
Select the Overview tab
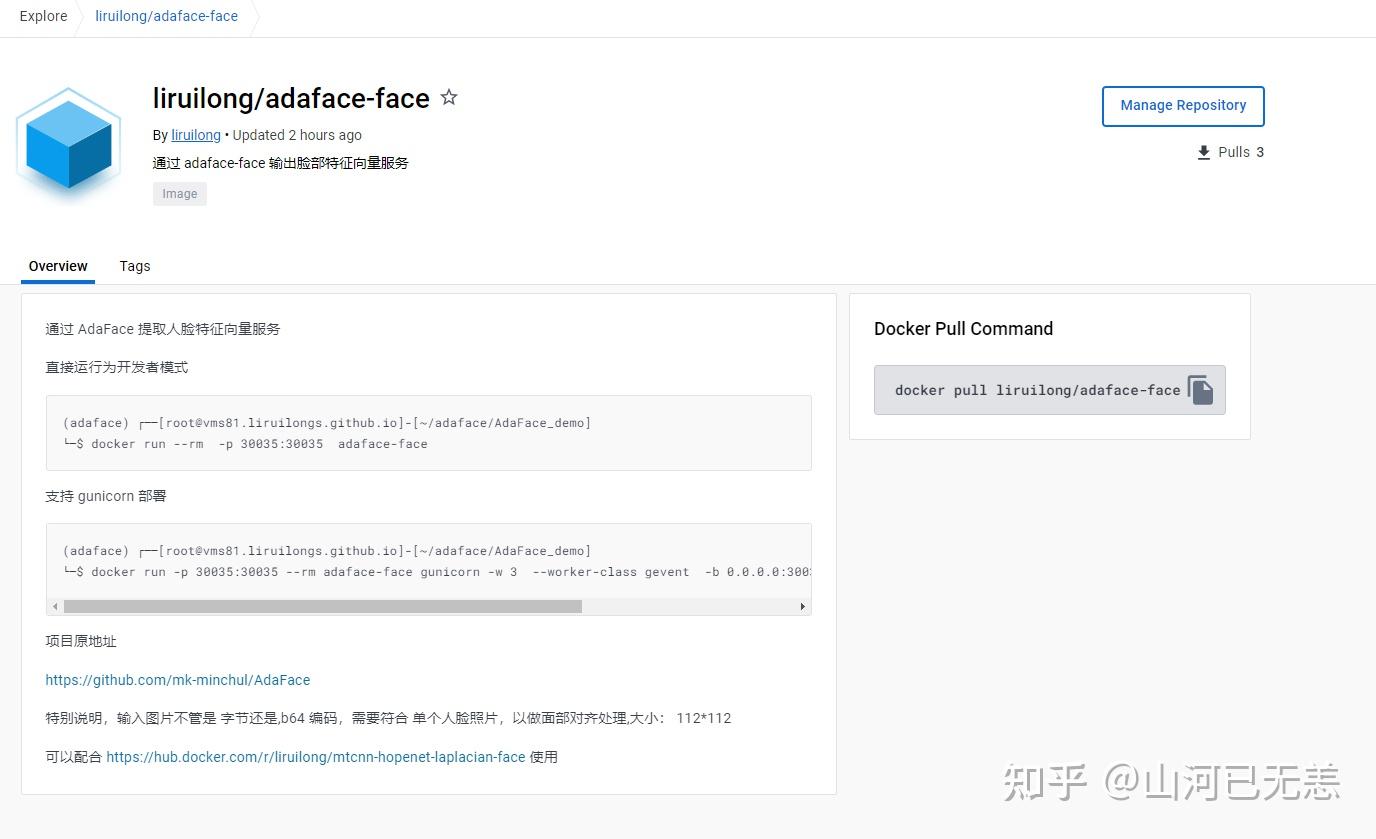click(57, 266)
